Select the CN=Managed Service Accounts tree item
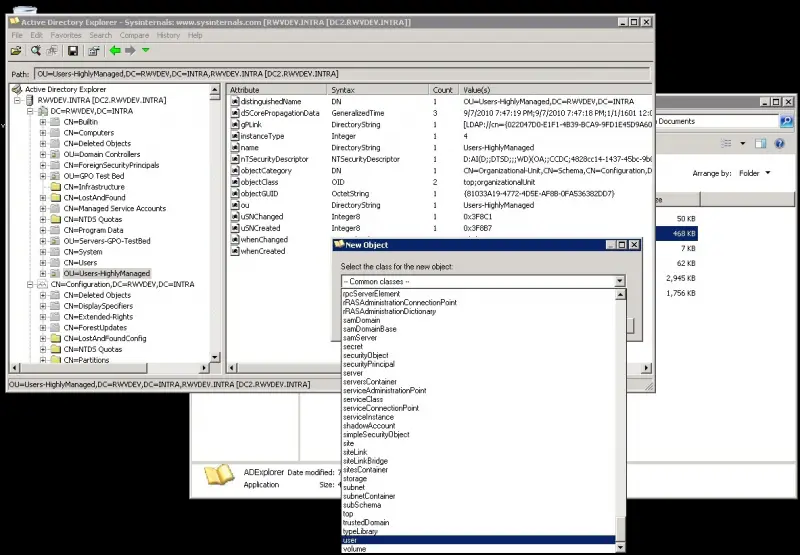 pyautogui.click(x=115, y=208)
